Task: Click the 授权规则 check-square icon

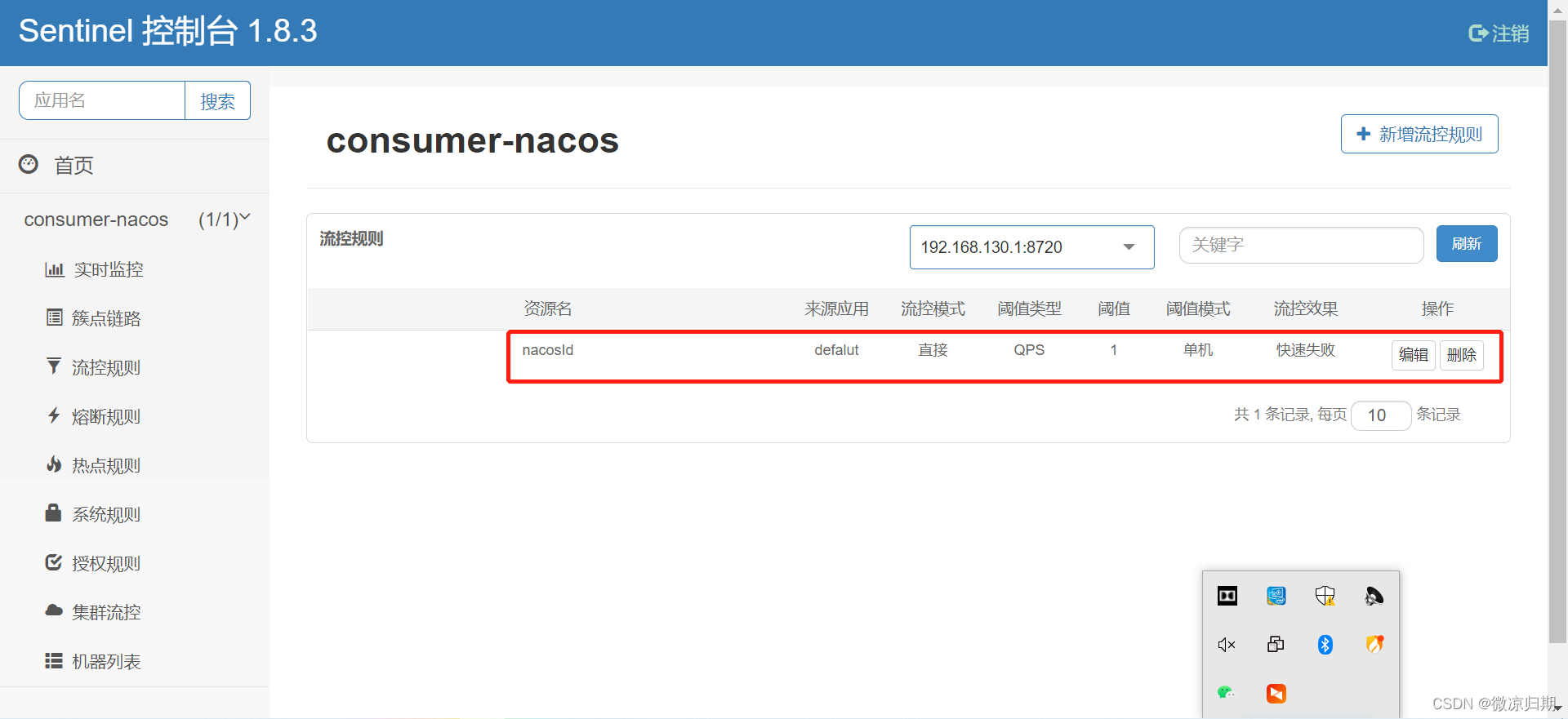Action: [x=54, y=562]
